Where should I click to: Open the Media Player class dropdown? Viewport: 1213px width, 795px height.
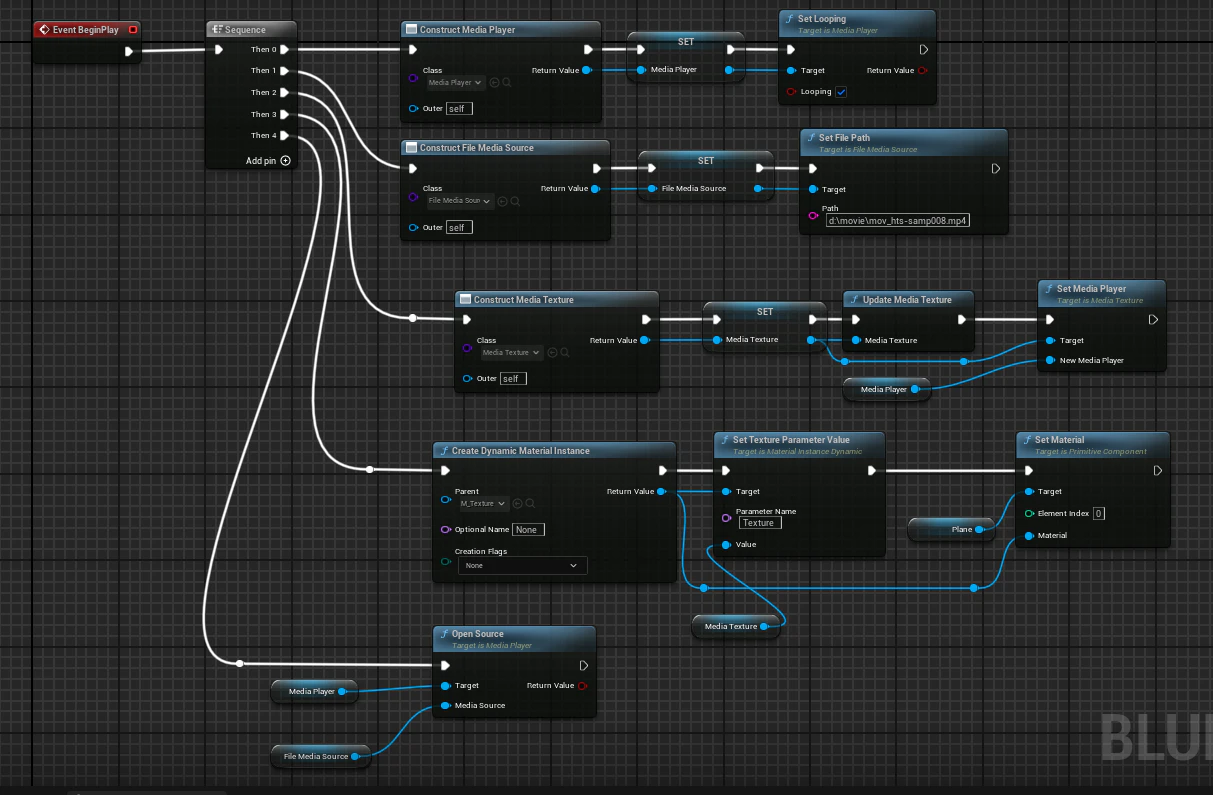pos(456,82)
